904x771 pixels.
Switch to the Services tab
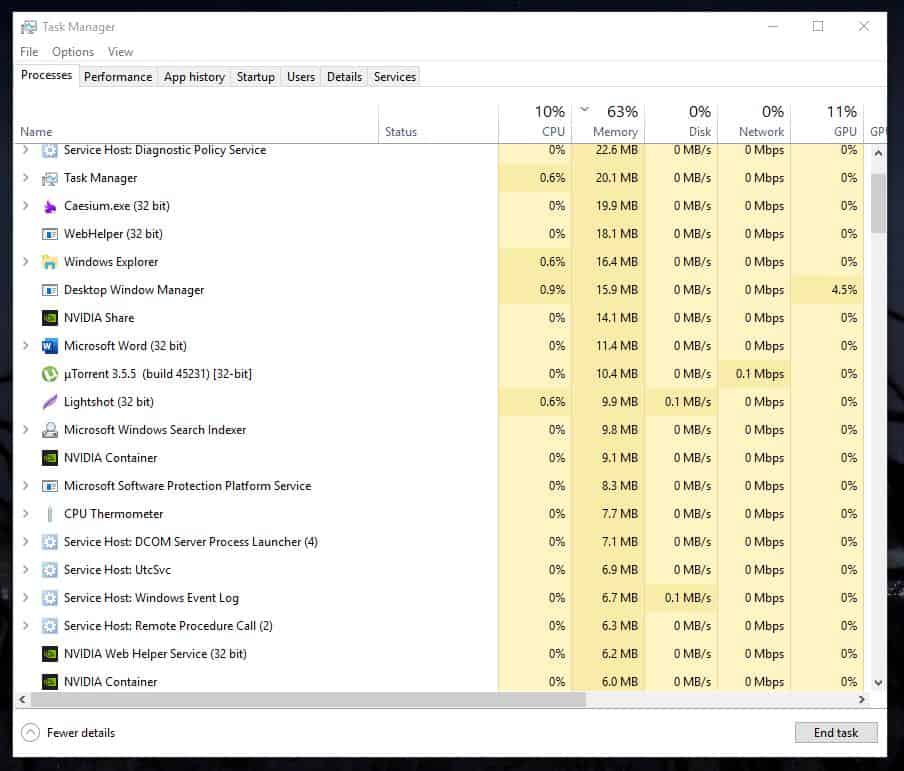pos(394,77)
